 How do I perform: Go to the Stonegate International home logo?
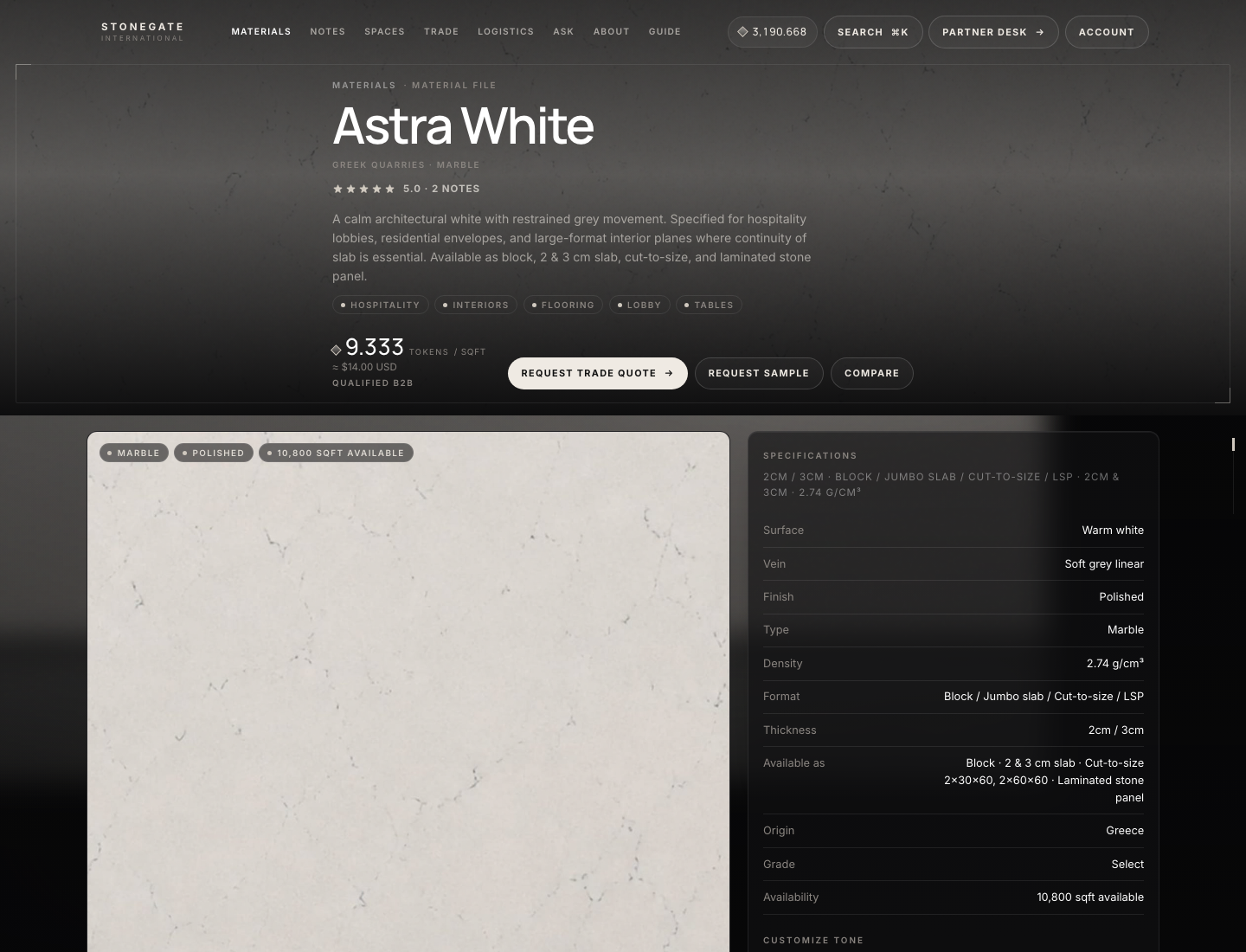click(143, 32)
